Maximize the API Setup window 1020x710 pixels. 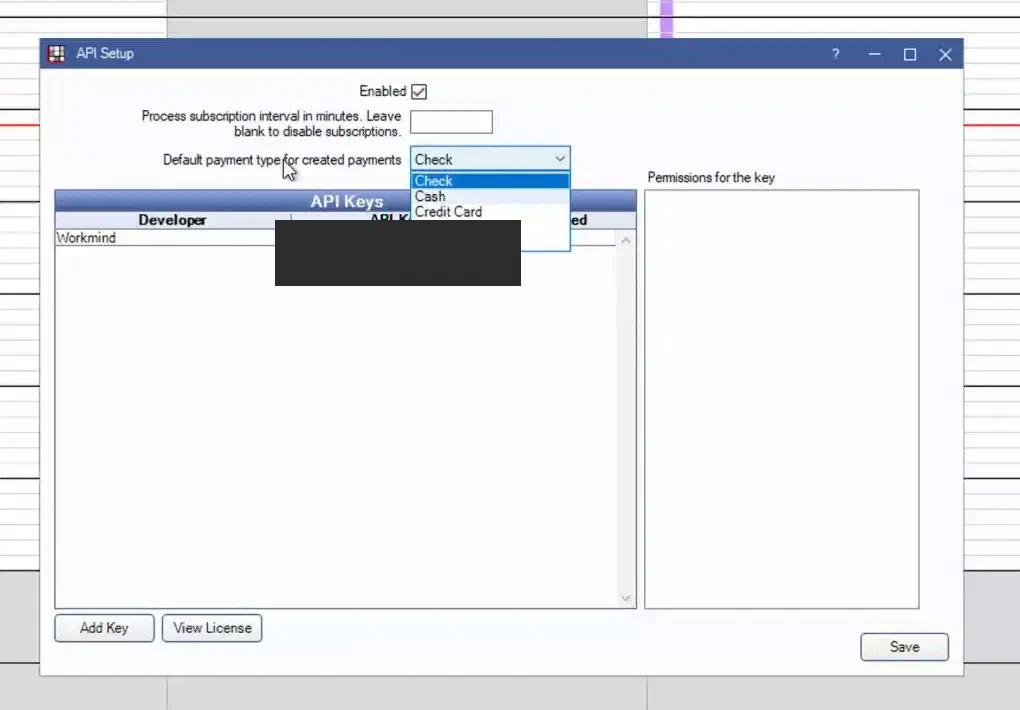pyautogui.click(x=910, y=54)
